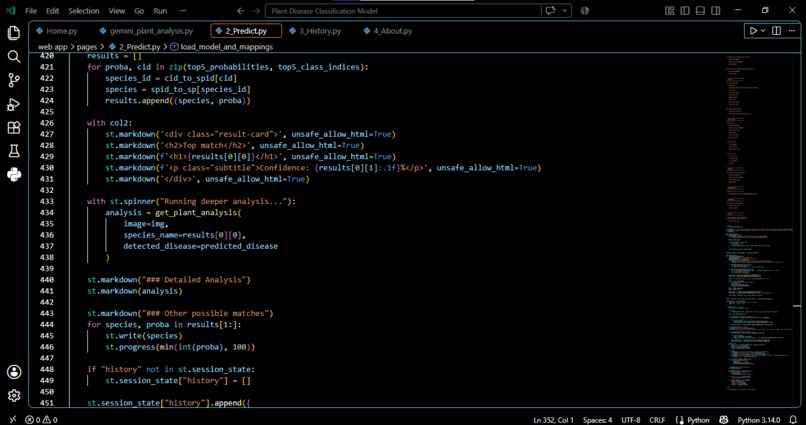Go to line via Ln 352, Col 1

click(x=554, y=420)
